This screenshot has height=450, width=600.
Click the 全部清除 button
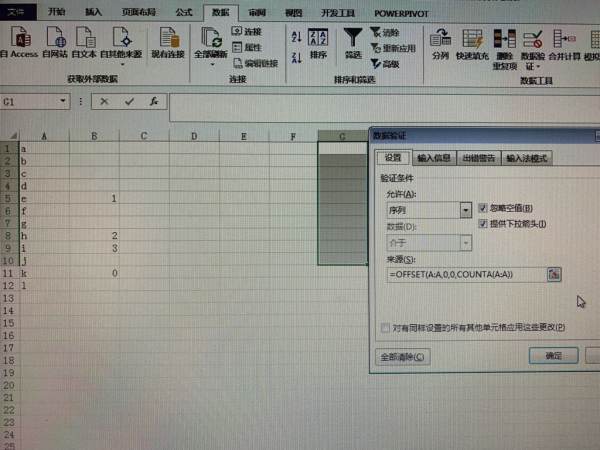402,356
